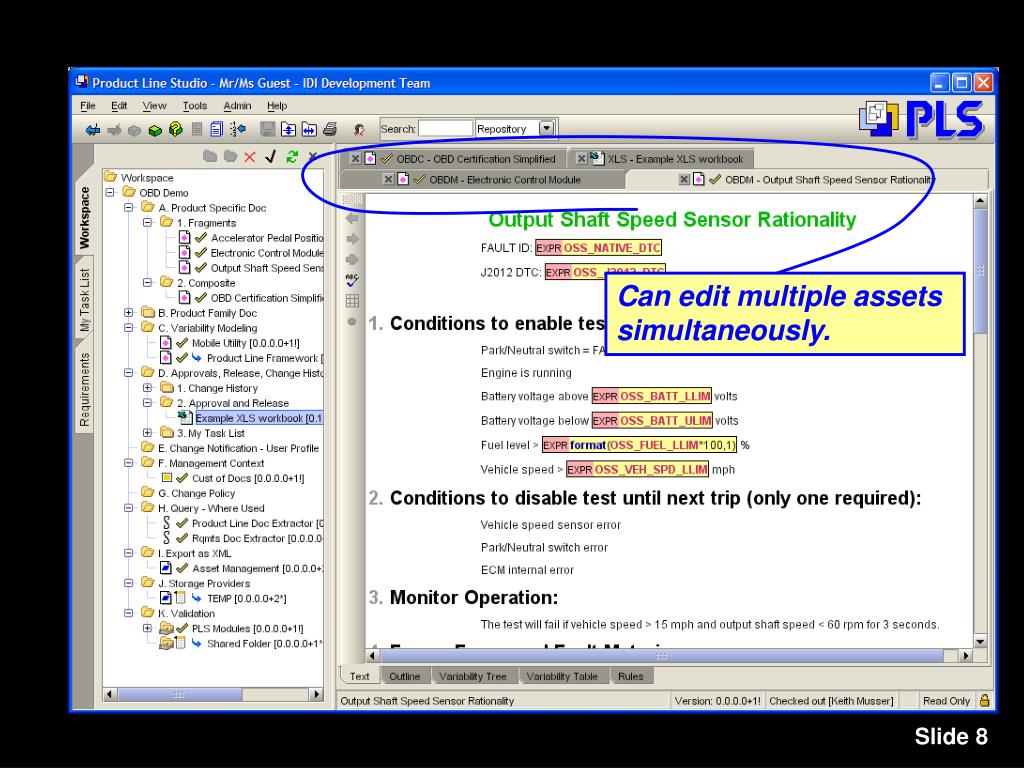Switch to the Variability Tree tab
Screen dimensions: 1024x768
(x=473, y=676)
